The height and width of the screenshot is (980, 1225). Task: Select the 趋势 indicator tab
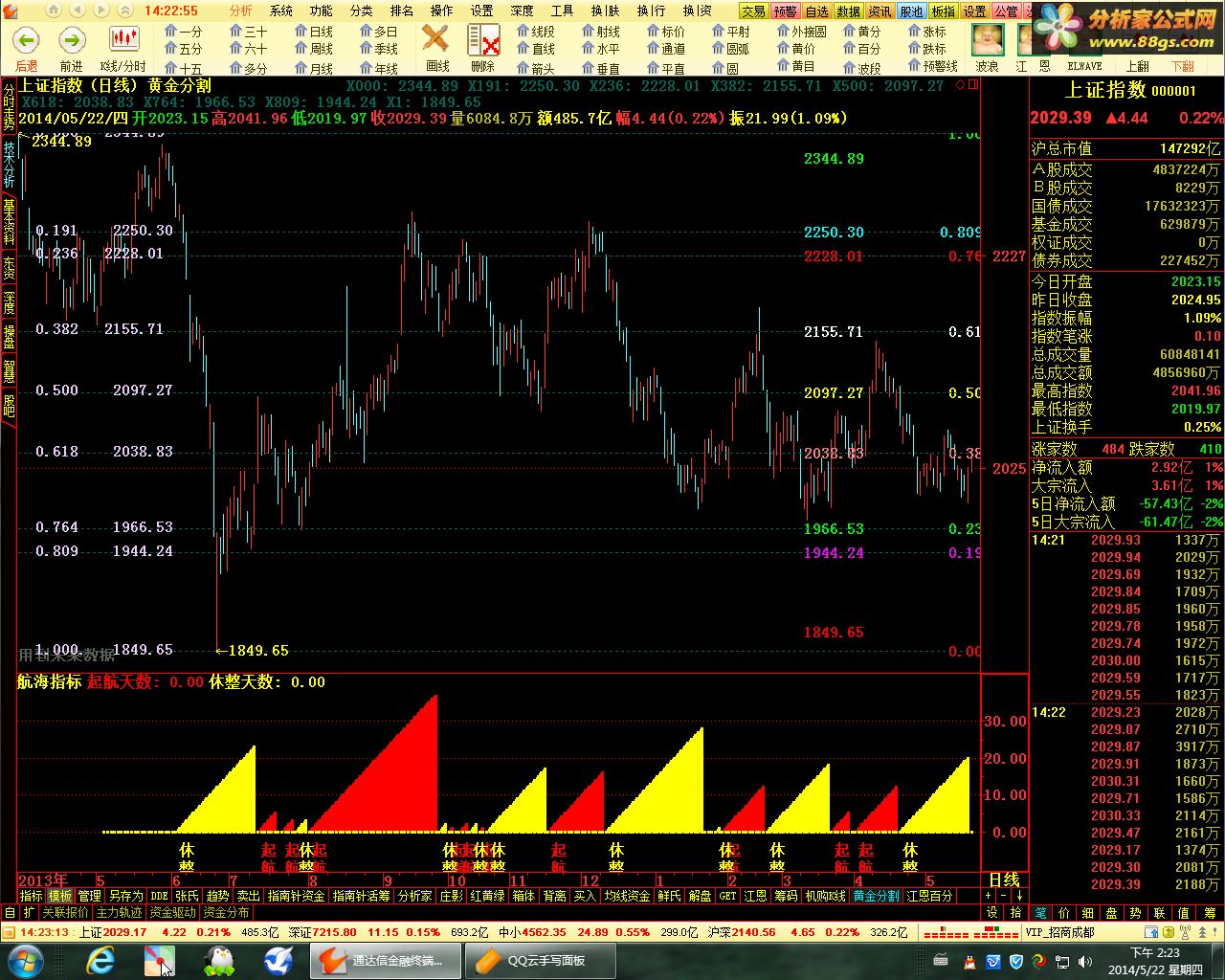[x=217, y=897]
